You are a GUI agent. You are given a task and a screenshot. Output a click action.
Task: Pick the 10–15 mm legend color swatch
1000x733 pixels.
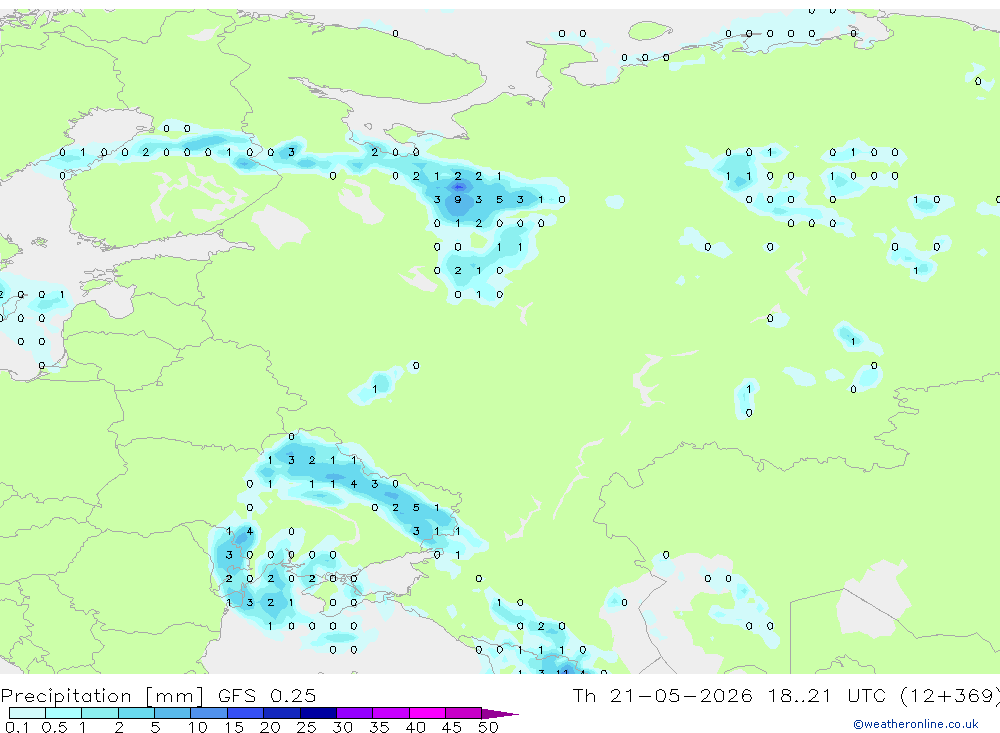click(x=209, y=713)
